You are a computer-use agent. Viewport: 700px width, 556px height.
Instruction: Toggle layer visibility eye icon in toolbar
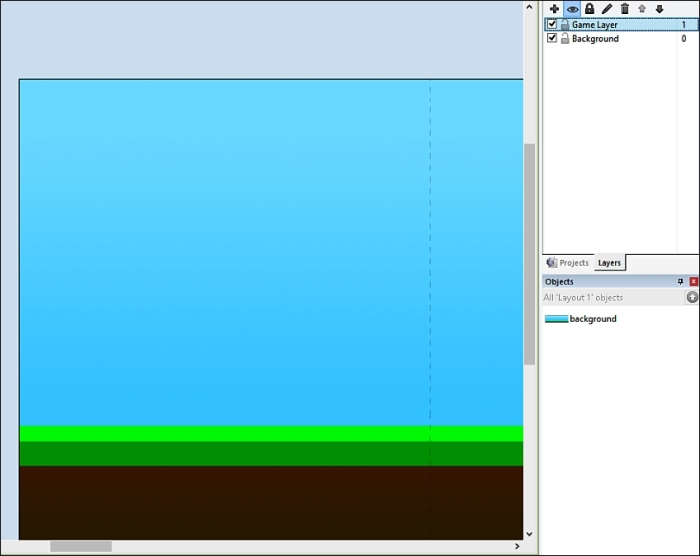[x=572, y=8]
